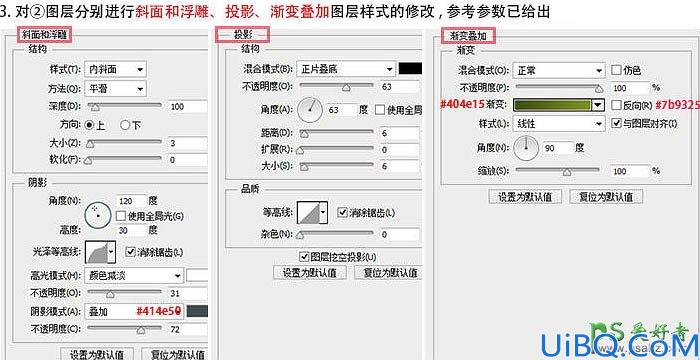Toggle the 仿色 checkbox

tap(616, 70)
